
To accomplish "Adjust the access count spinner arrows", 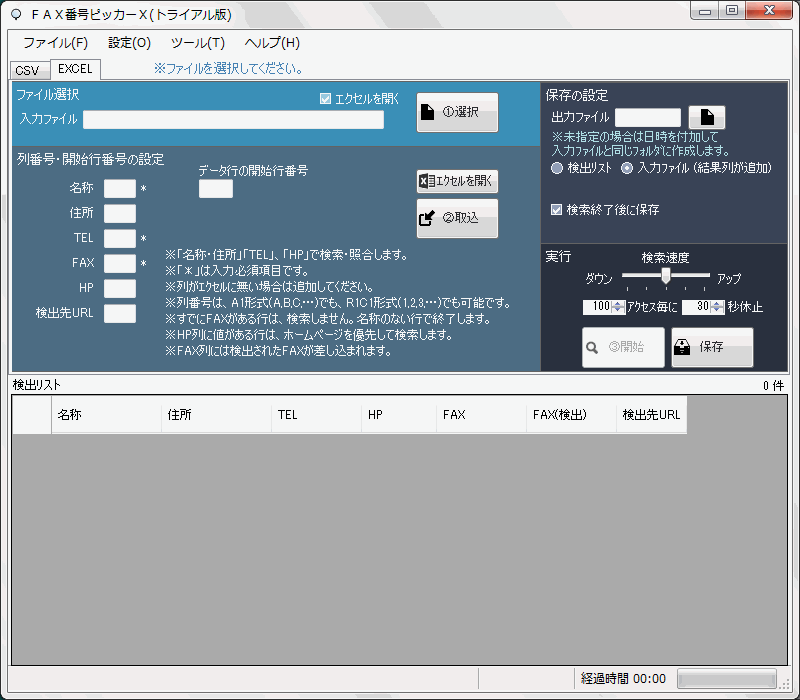I will click(618, 307).
